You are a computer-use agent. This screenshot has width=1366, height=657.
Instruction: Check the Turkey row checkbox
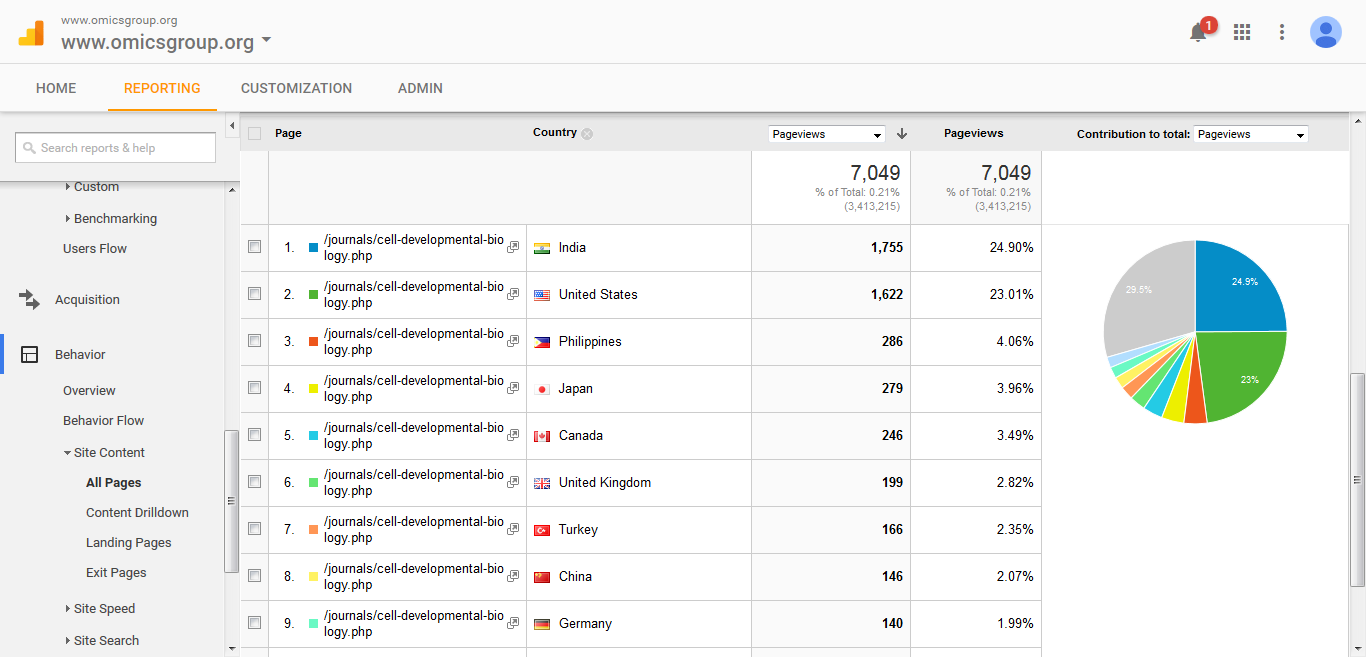tap(254, 528)
